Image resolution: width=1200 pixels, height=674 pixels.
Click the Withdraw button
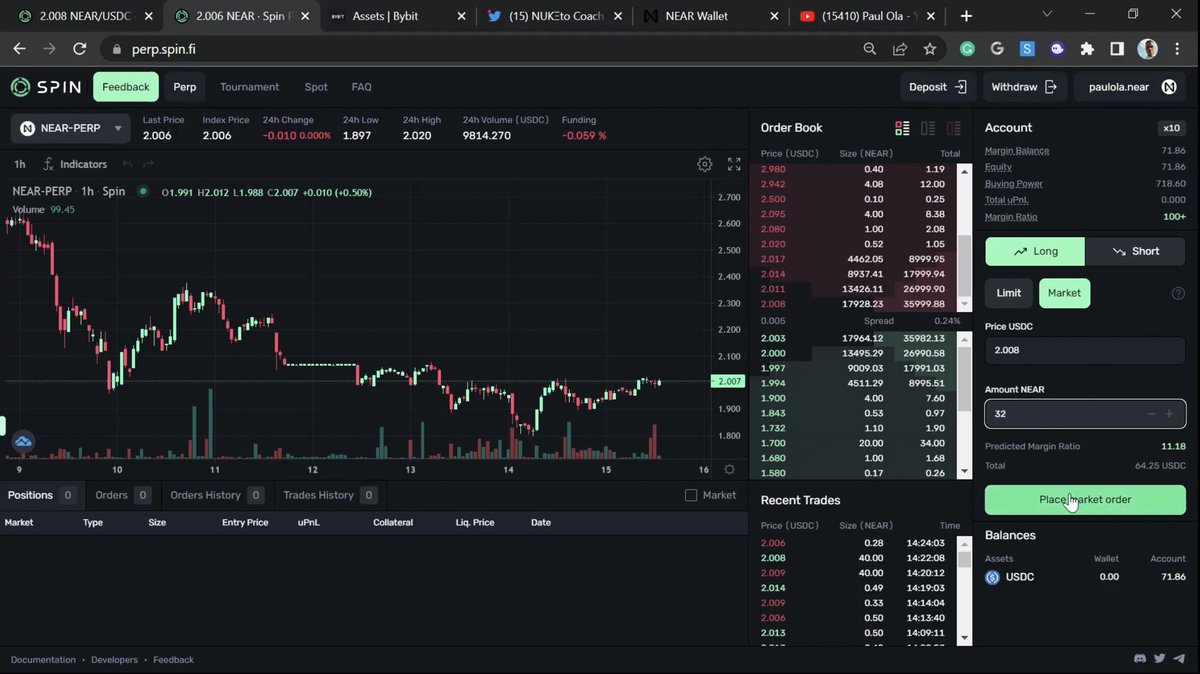[x=1024, y=87]
